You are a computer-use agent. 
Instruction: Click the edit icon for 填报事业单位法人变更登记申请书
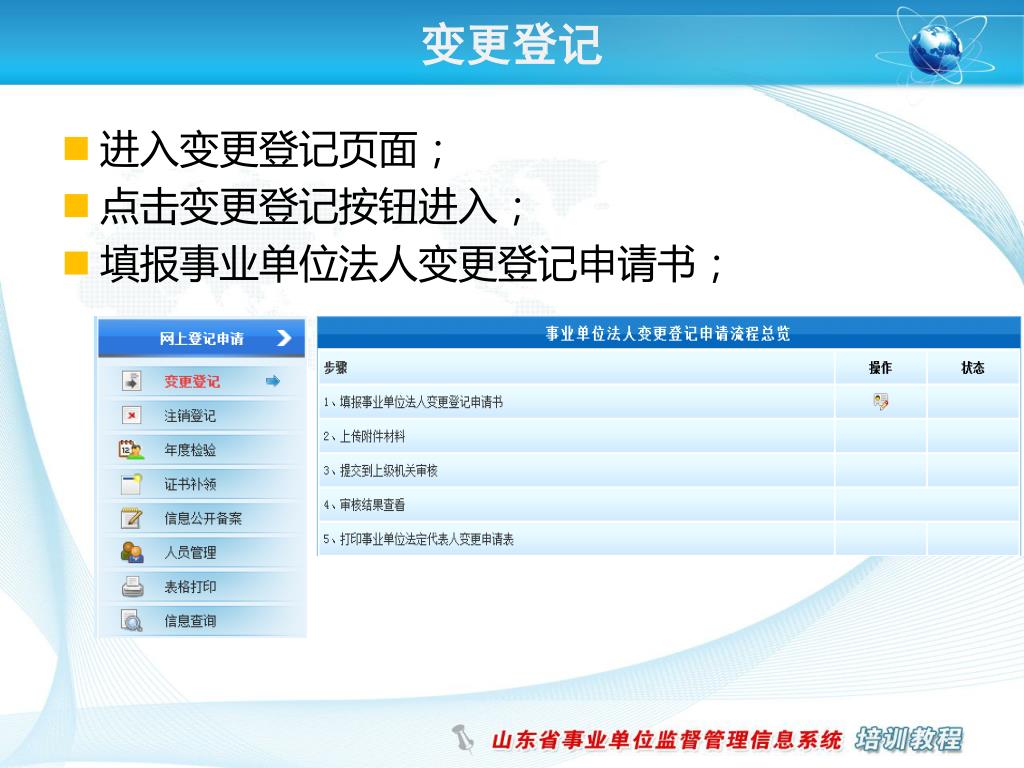pyautogui.click(x=880, y=402)
